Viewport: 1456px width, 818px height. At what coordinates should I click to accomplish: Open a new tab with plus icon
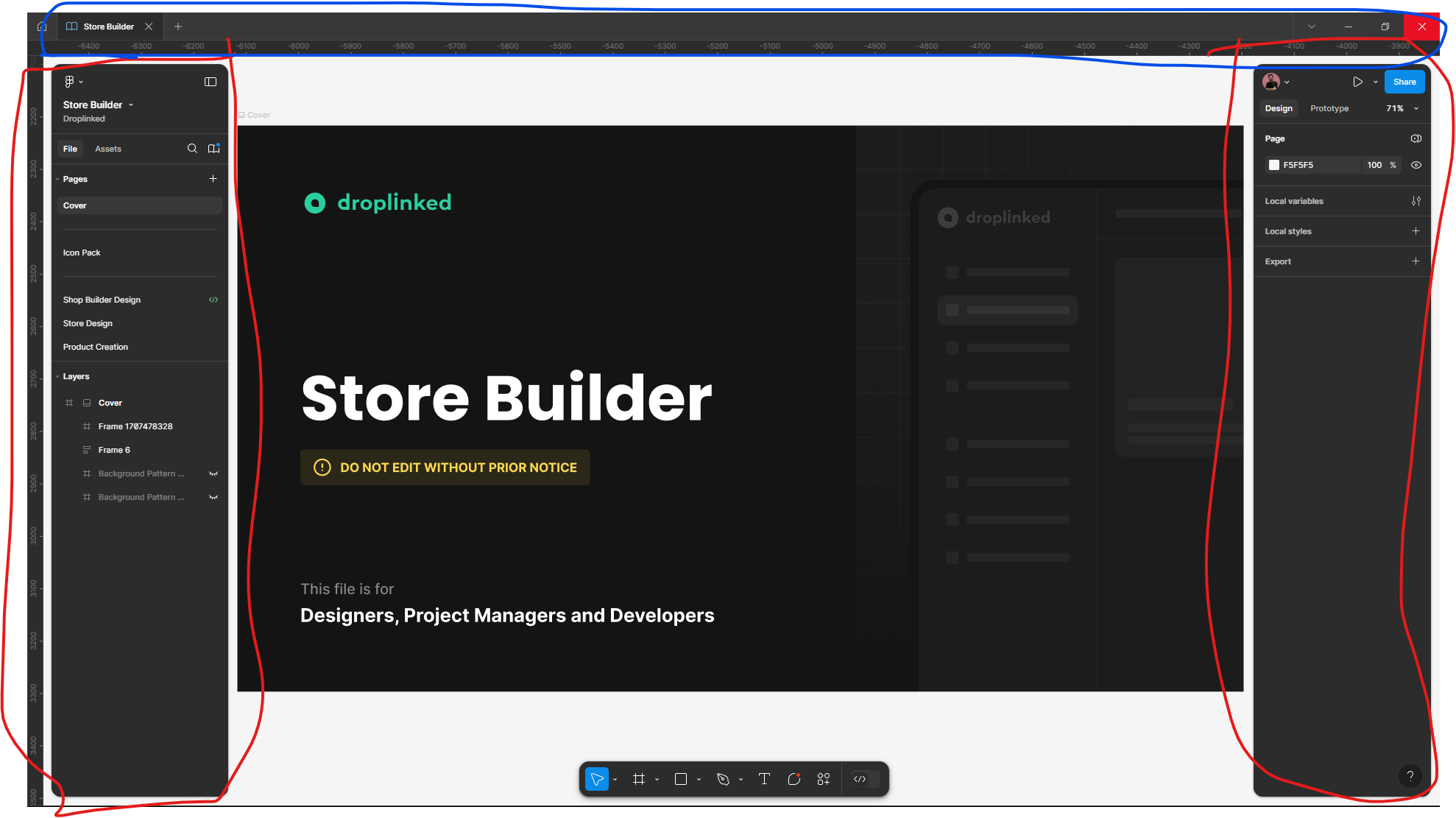pyautogui.click(x=178, y=27)
